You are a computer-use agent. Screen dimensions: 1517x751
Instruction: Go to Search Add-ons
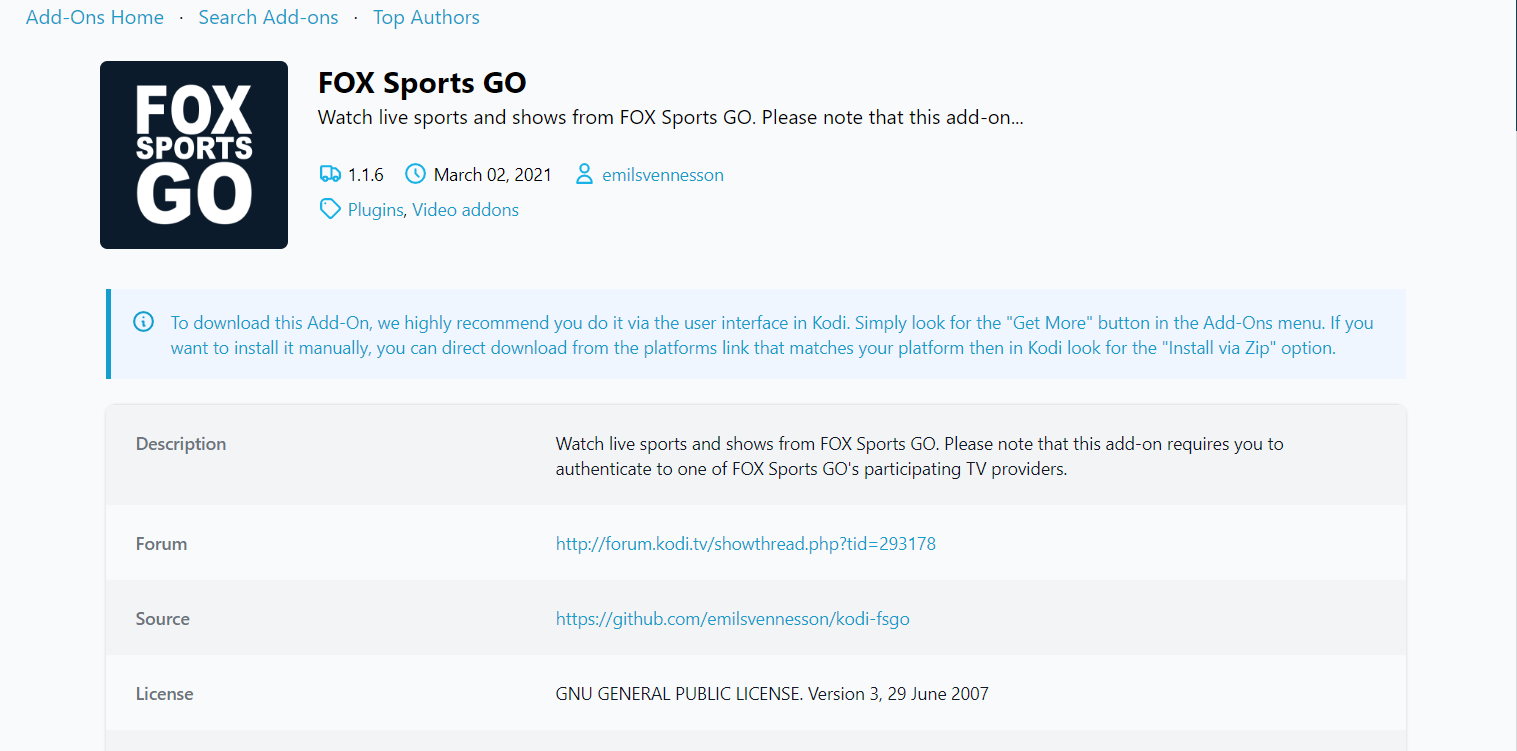tap(268, 17)
